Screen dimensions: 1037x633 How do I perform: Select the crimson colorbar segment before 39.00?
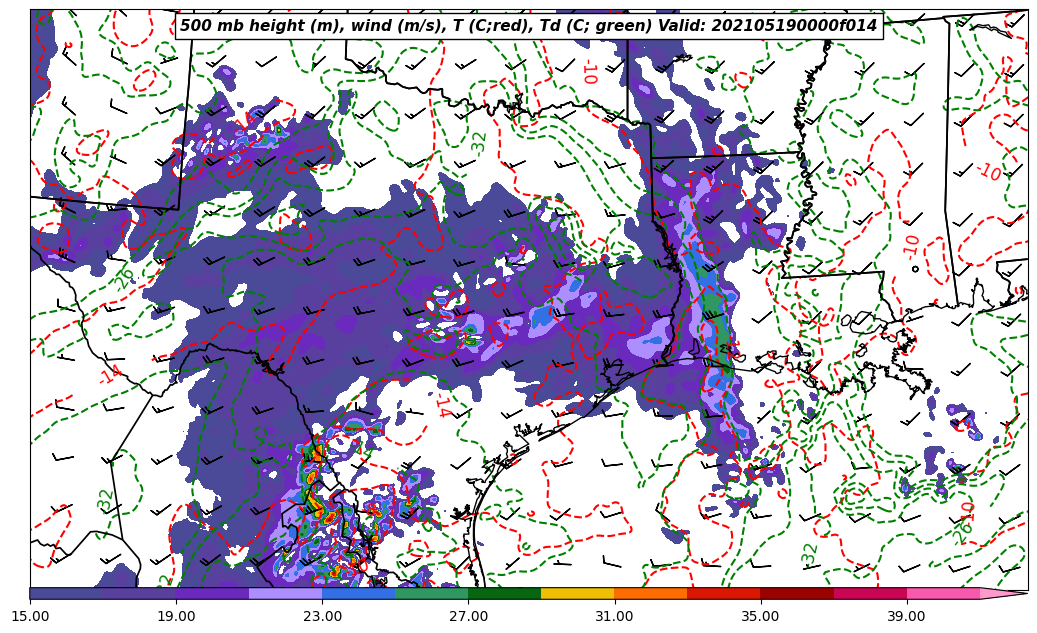pos(869,593)
